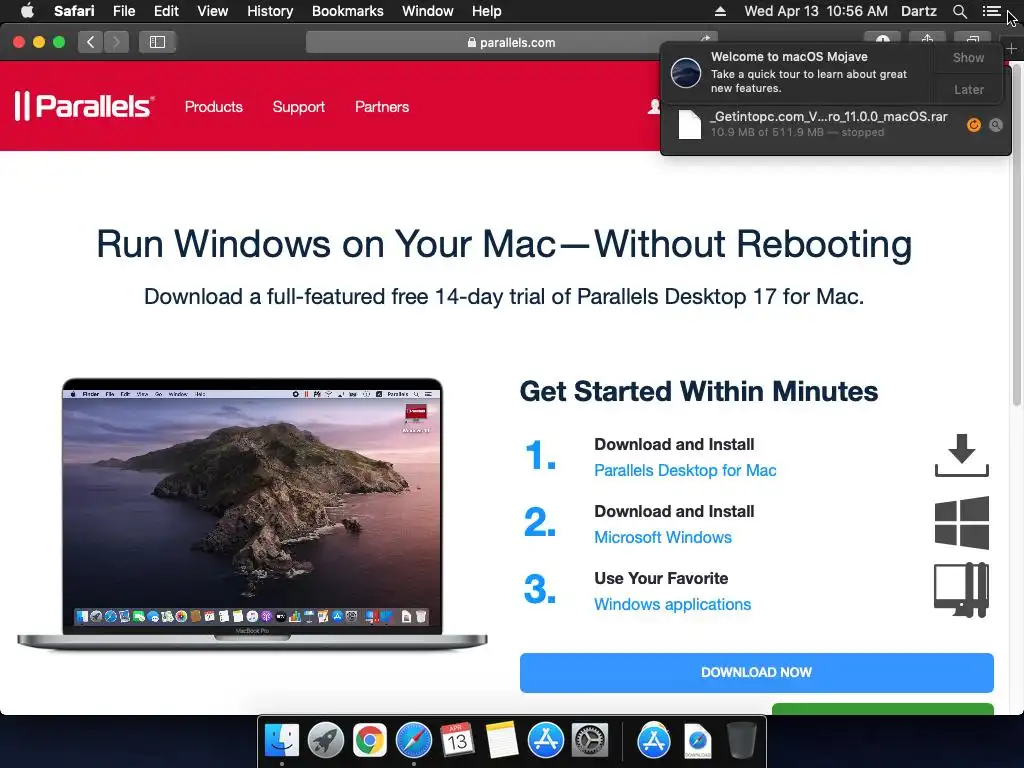Resume the stopped .rar download

pos(973,125)
